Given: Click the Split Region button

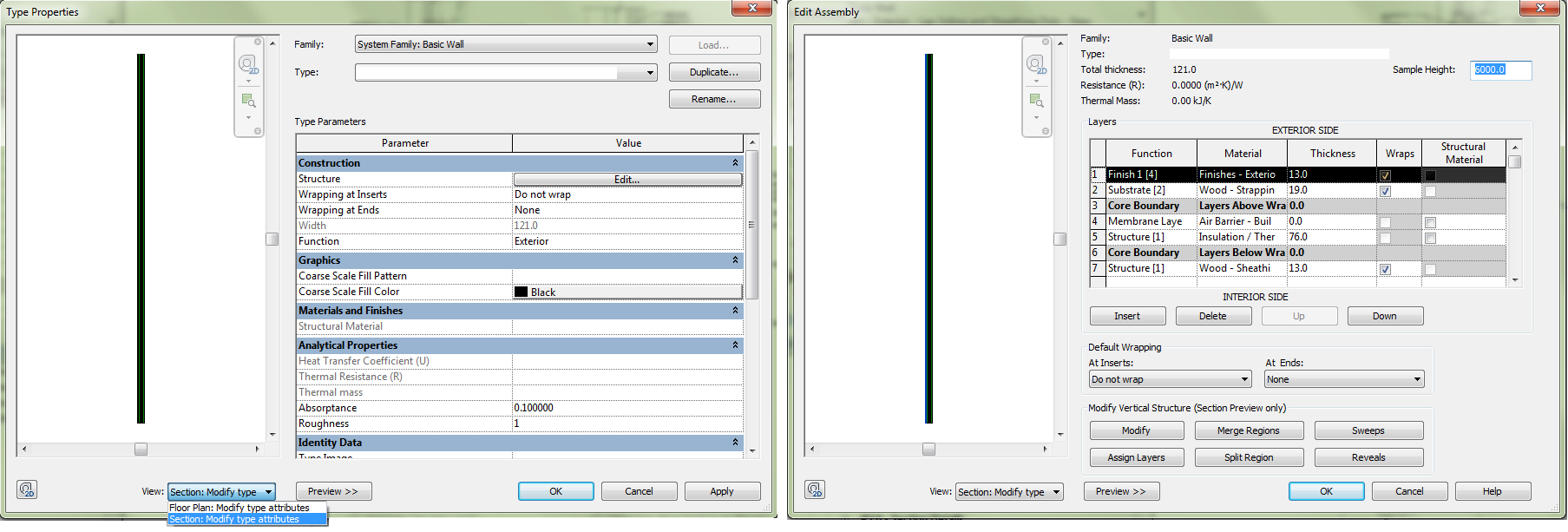Looking at the screenshot, I should click(1249, 457).
